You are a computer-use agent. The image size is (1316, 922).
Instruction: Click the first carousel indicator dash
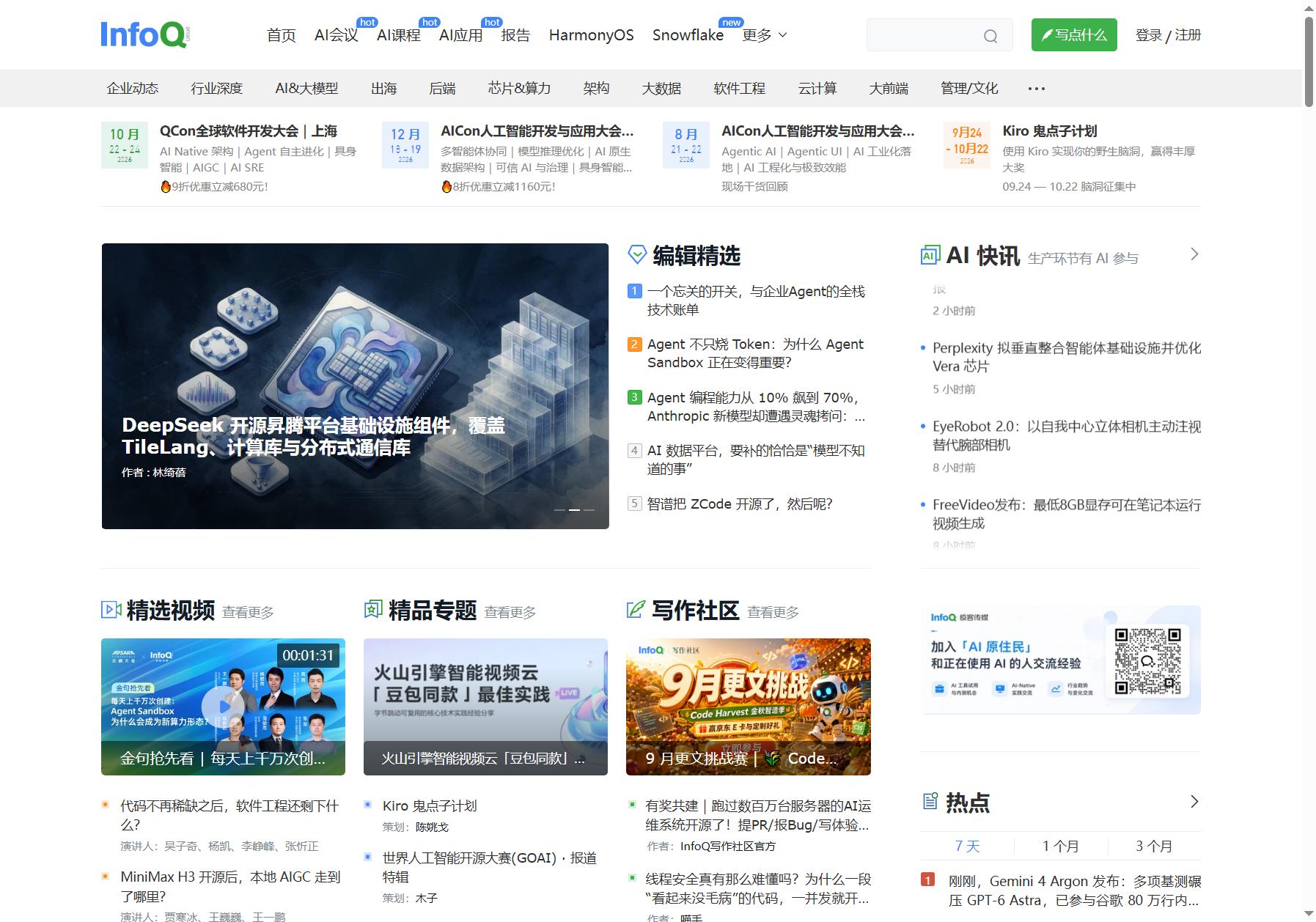tap(559, 509)
